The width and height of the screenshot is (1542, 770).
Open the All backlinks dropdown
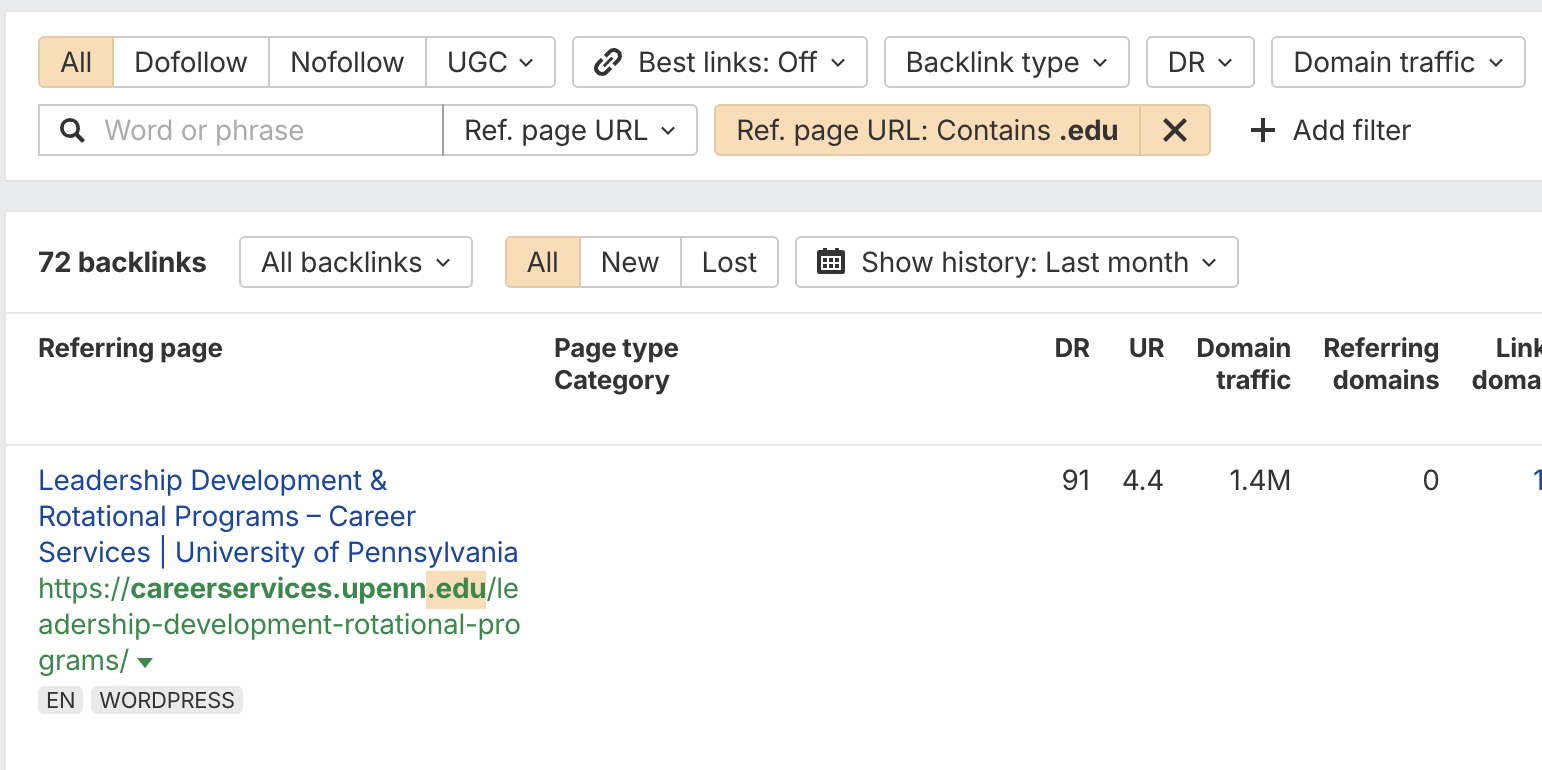pyautogui.click(x=355, y=263)
